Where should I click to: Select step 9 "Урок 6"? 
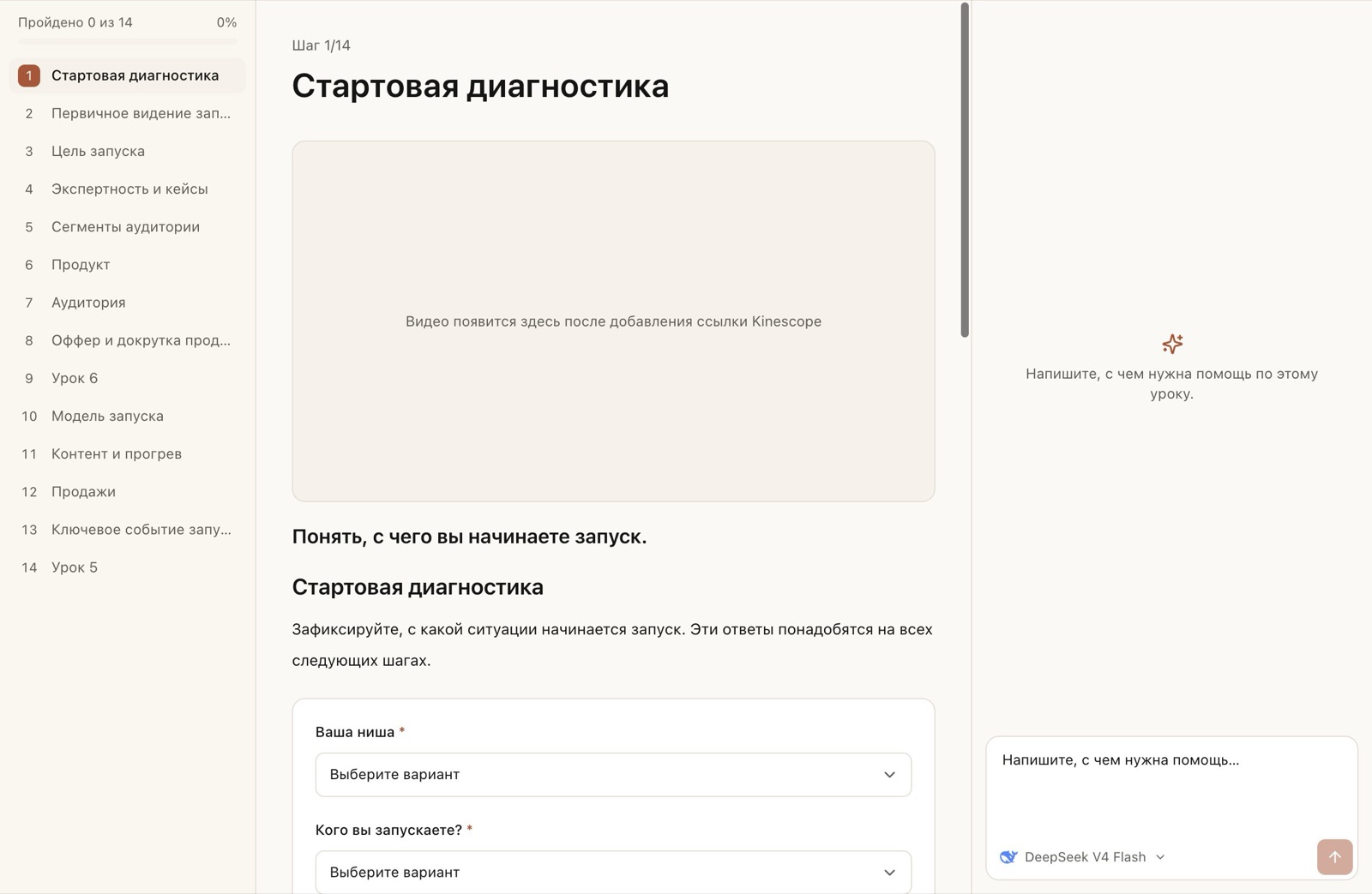[x=128, y=378]
